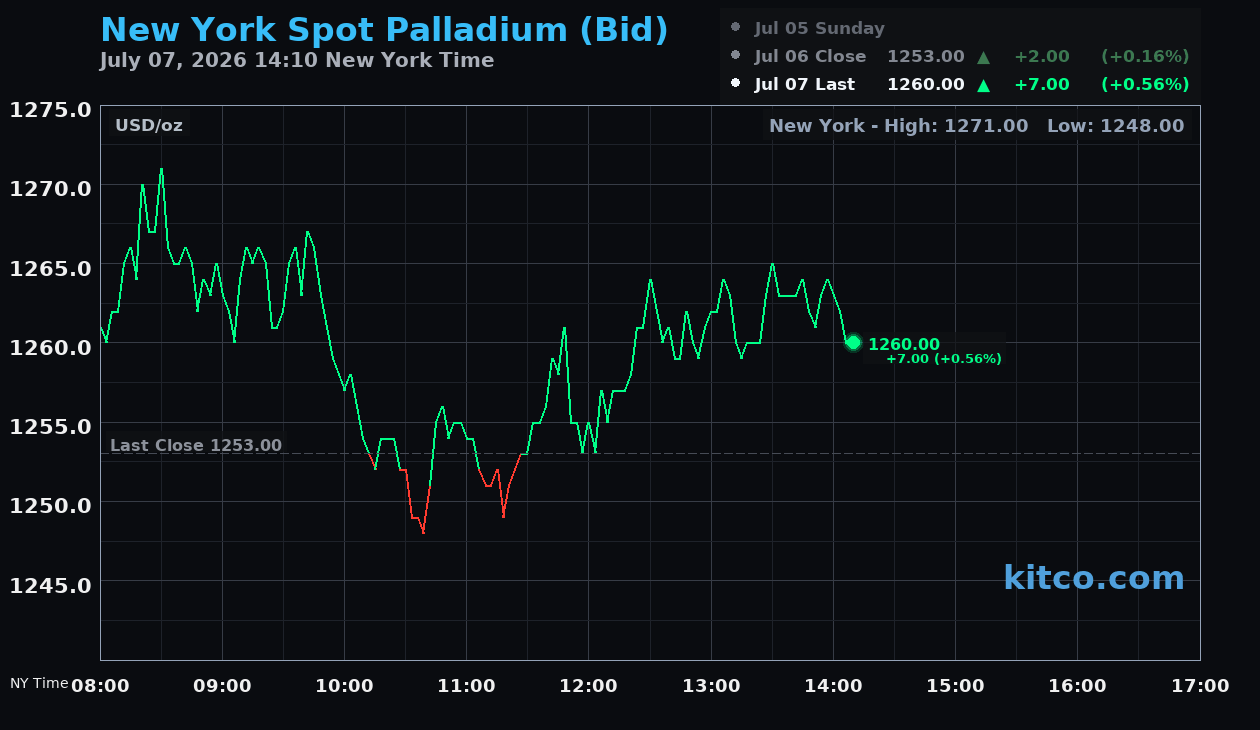The width and height of the screenshot is (1260, 730).
Task: Click the Jul 06 Close legend label
Action: click(811, 57)
